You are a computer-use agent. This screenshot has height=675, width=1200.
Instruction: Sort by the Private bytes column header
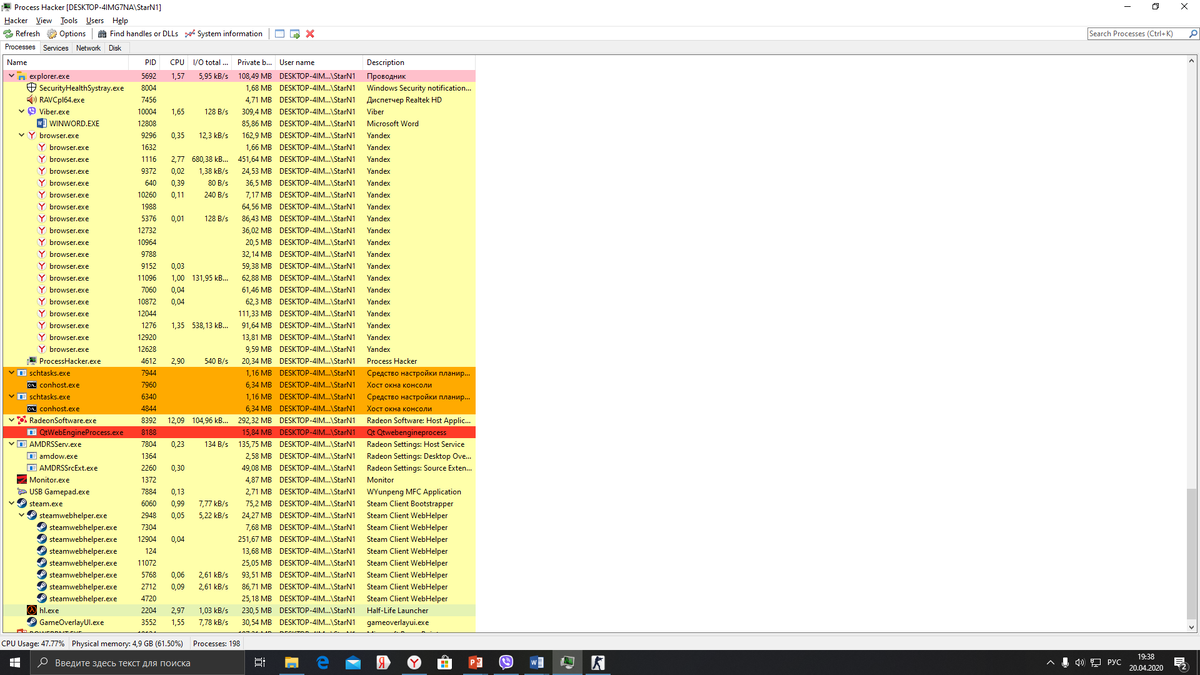[254, 62]
